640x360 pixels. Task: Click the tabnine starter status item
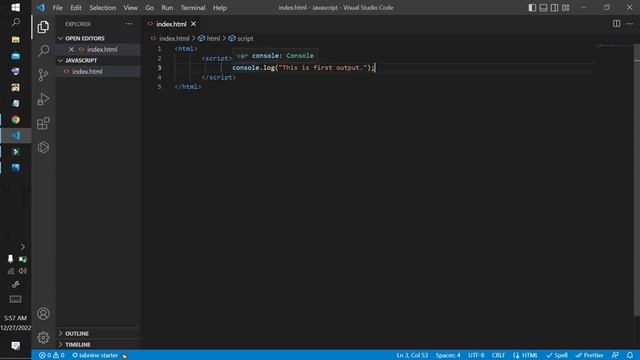99,355
